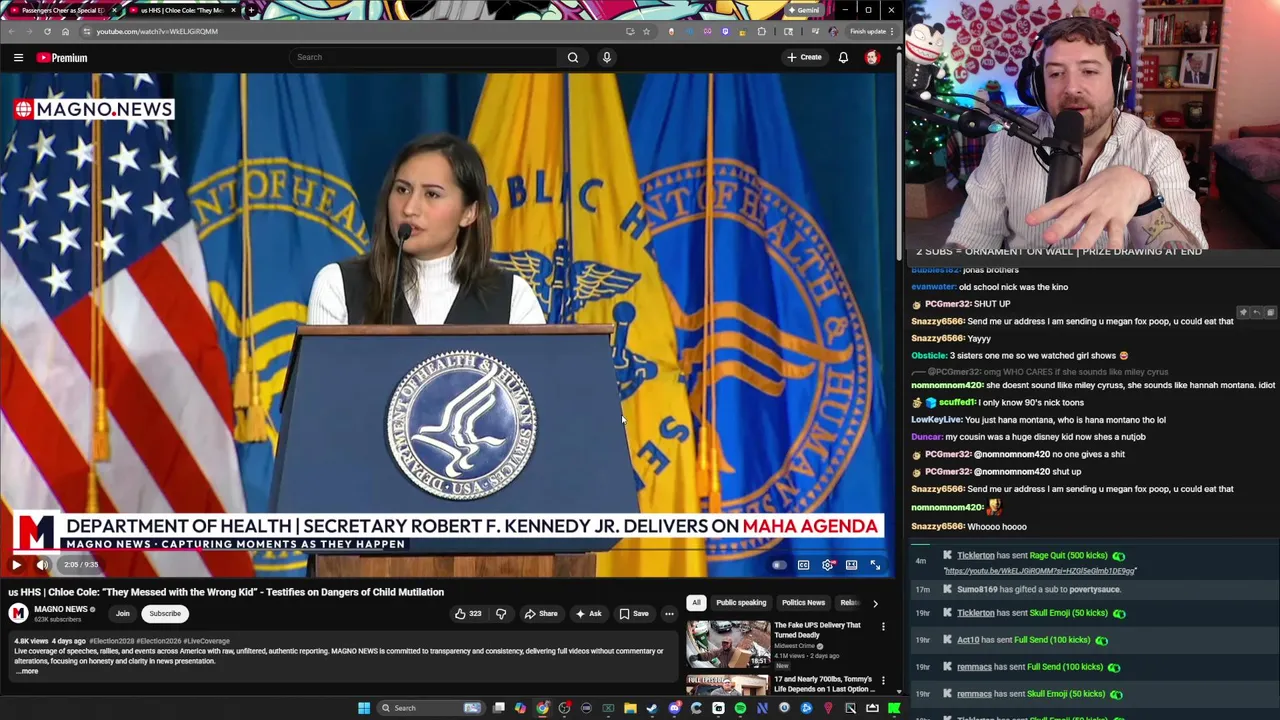The height and width of the screenshot is (720, 1280).
Task: Toggle the autoplay switch in player
Action: coord(779,565)
